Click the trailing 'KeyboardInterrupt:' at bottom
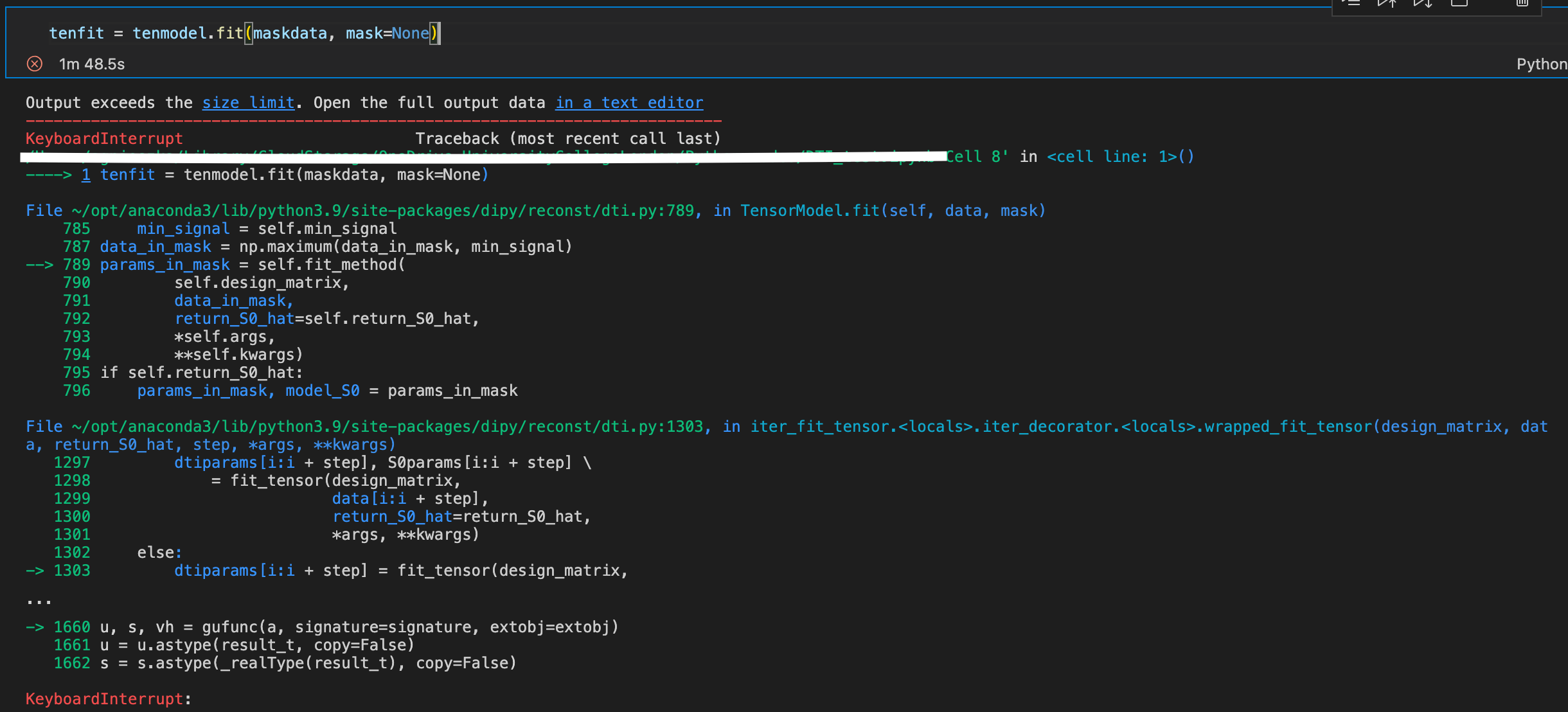Viewport: 1568px width, 712px height. (x=109, y=699)
